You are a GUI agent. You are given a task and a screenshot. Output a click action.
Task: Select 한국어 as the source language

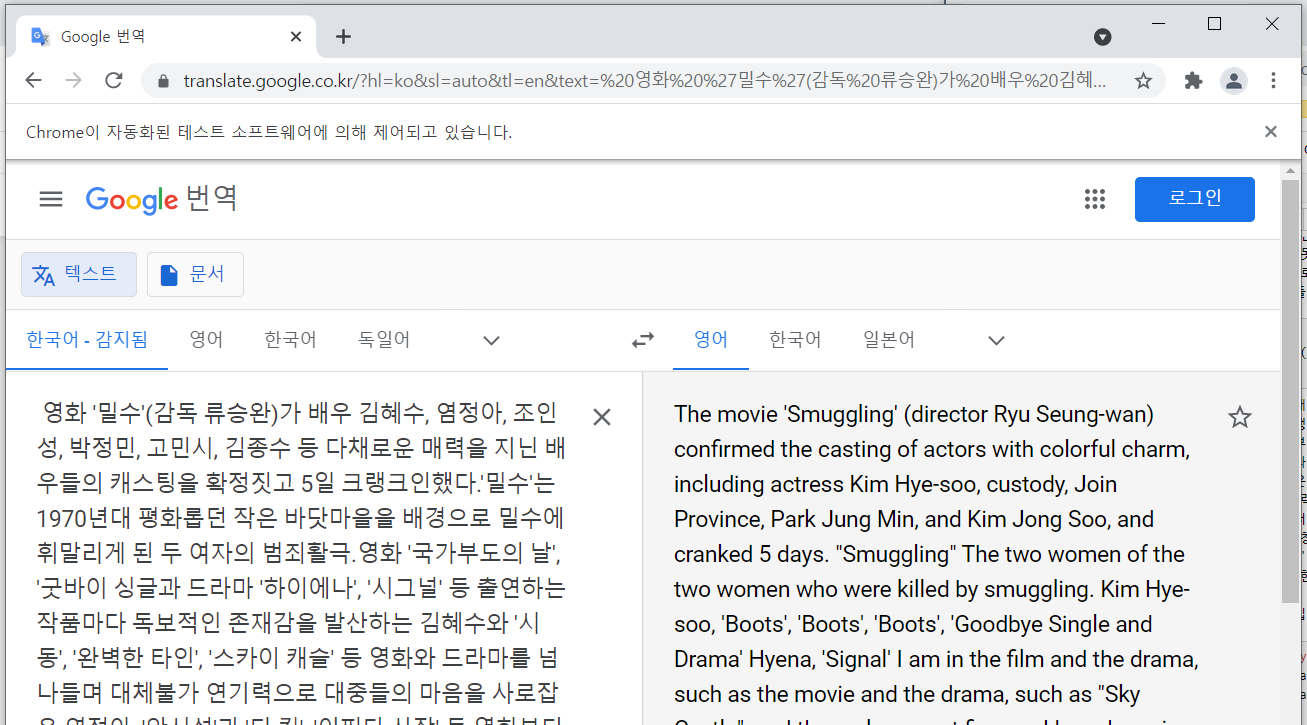(x=290, y=340)
